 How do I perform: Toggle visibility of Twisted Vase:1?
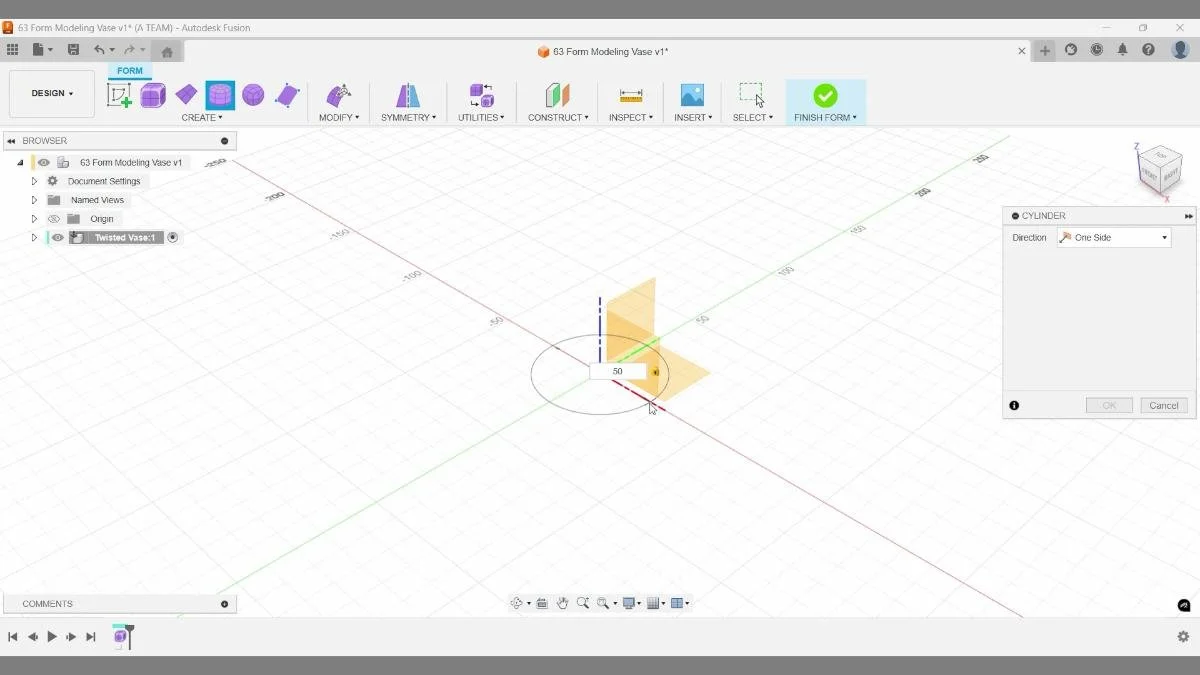coord(58,237)
